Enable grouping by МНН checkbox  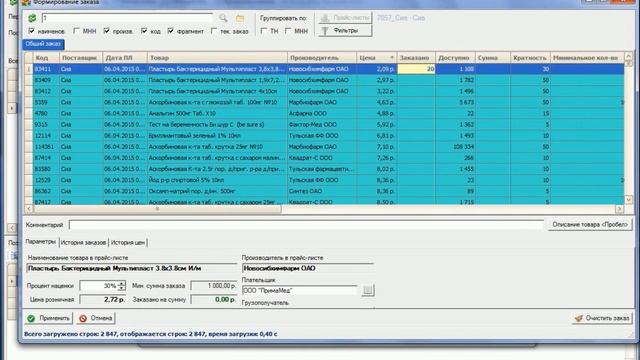(x=288, y=31)
